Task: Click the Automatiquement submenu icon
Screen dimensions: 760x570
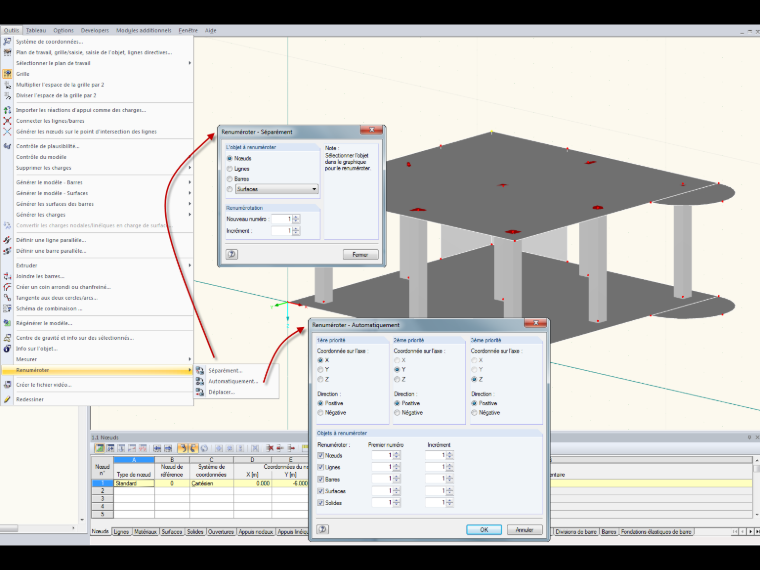Action: (x=200, y=381)
